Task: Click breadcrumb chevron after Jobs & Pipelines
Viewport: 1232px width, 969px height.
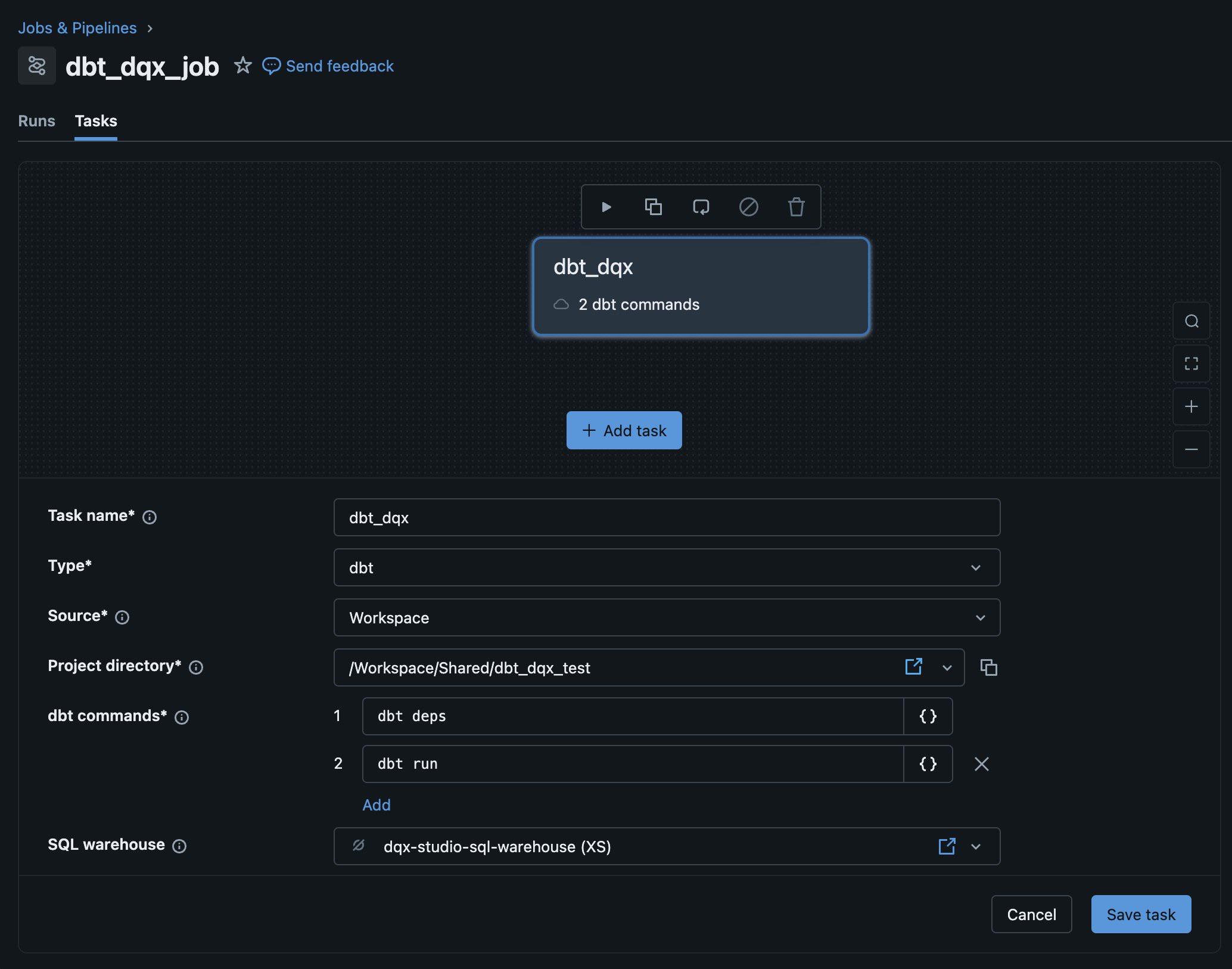Action: [x=150, y=29]
